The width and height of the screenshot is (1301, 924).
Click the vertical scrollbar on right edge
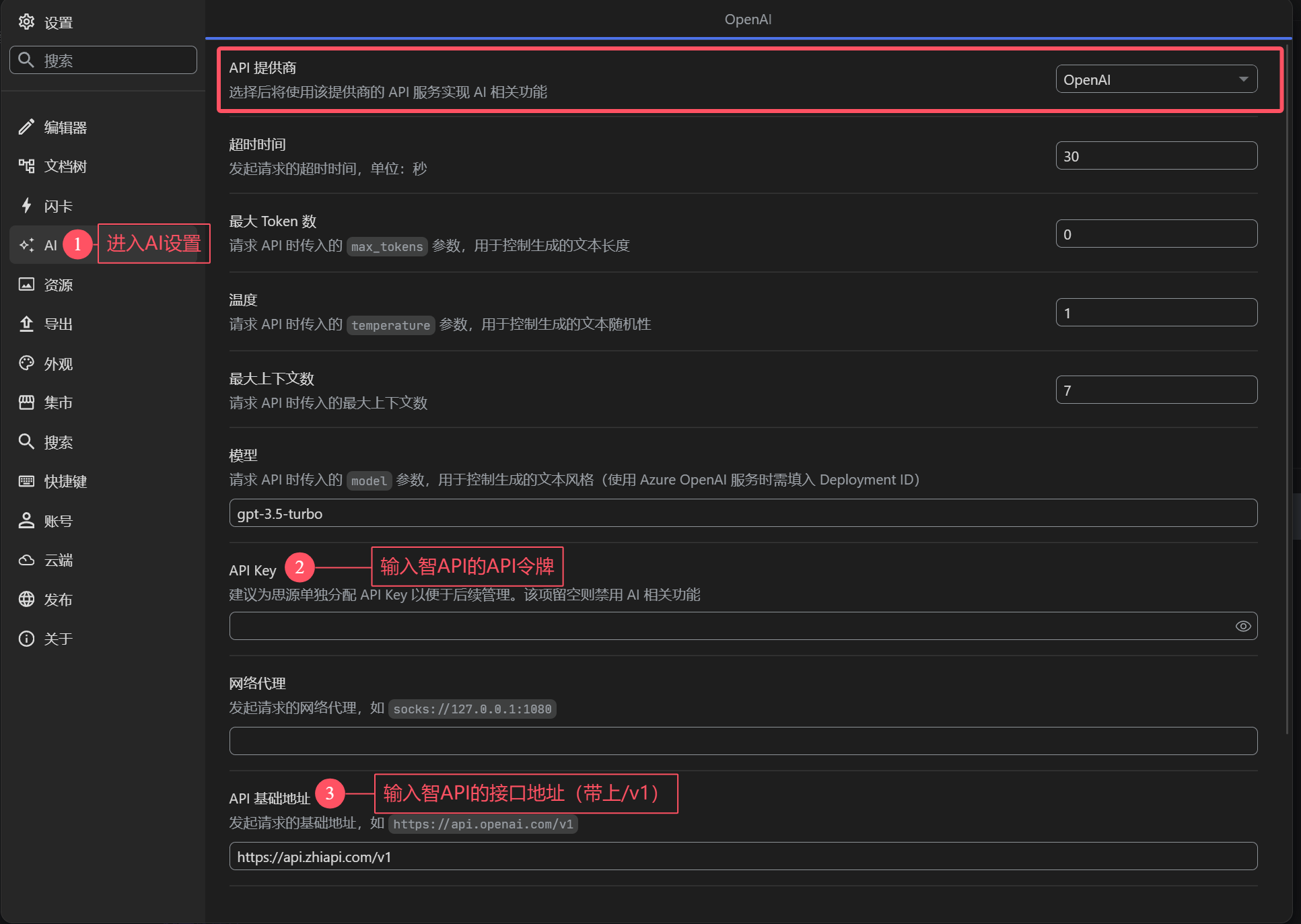tap(1288, 390)
